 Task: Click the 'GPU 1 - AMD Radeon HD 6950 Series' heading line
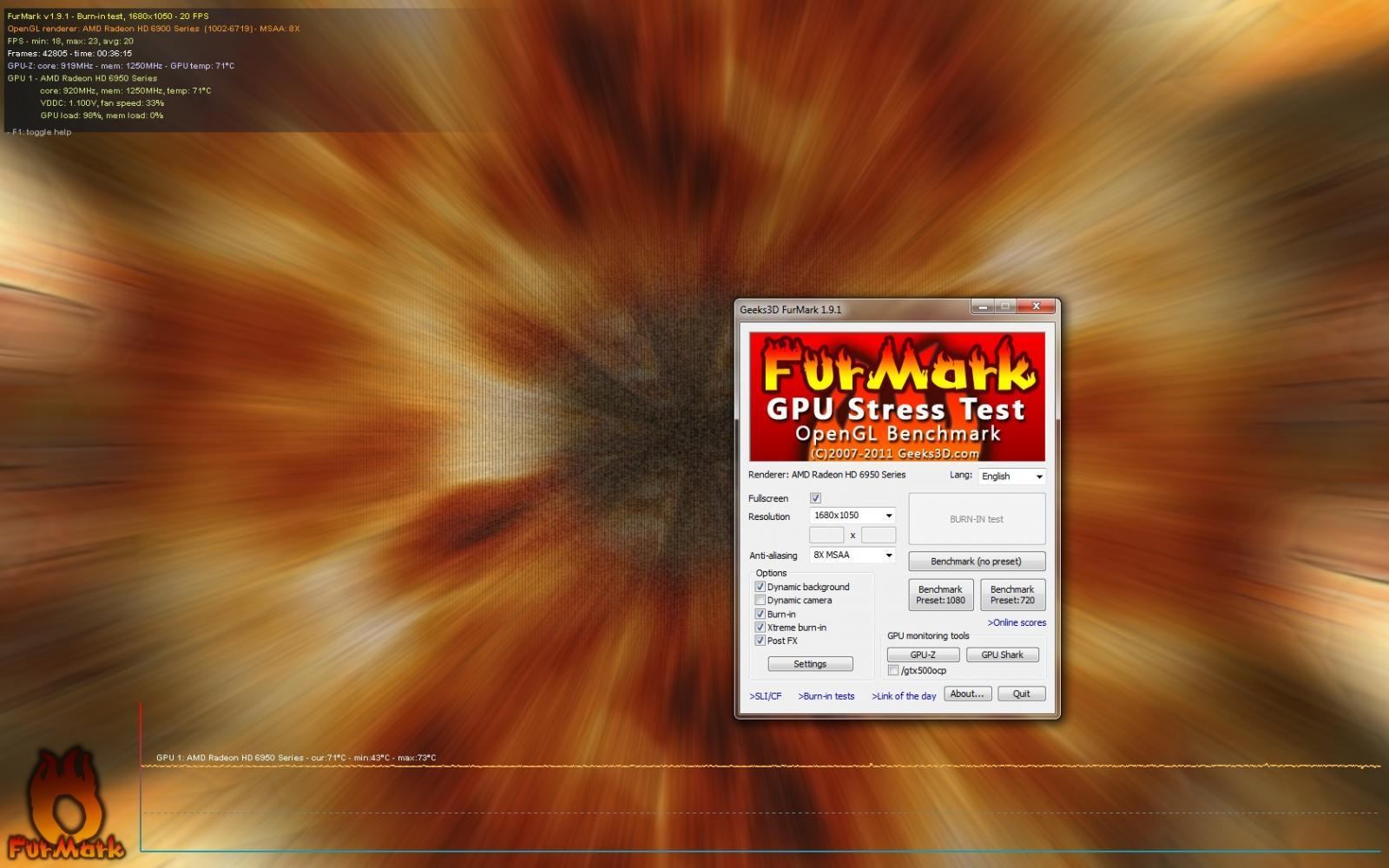pyautogui.click(x=82, y=78)
